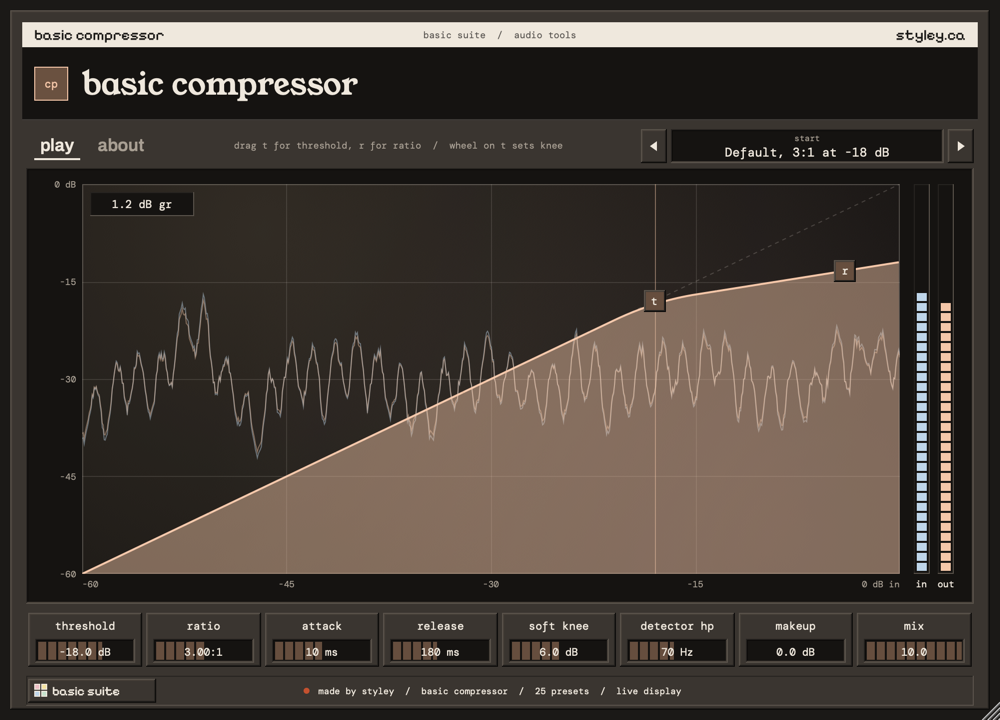Open the basic suite button
The width and height of the screenshot is (1000, 720).
[91, 691]
